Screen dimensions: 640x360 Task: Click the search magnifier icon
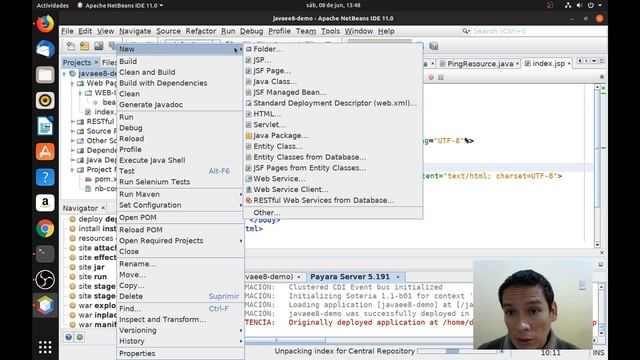point(466,31)
